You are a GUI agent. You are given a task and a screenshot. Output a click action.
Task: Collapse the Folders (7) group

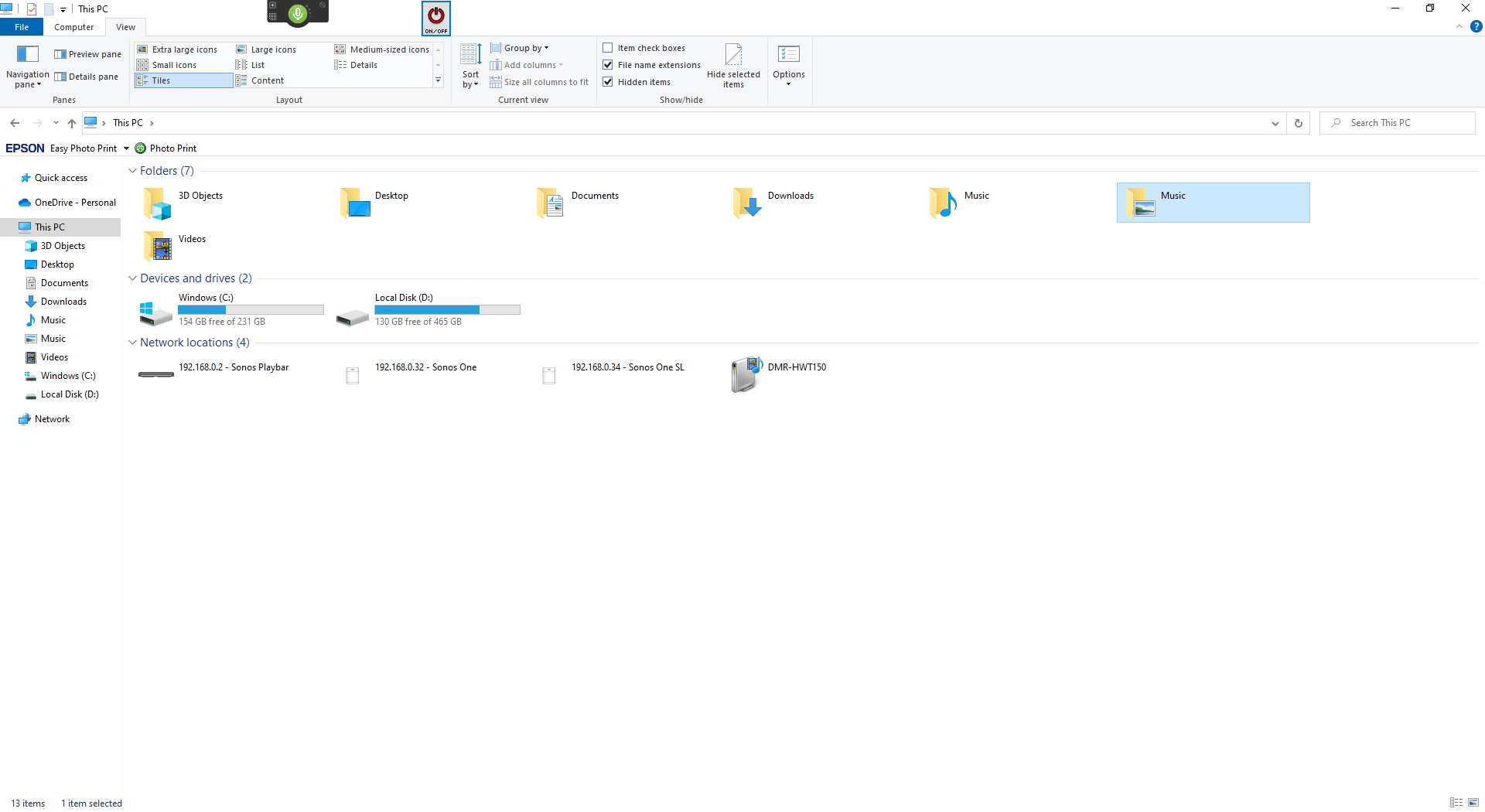(x=132, y=171)
